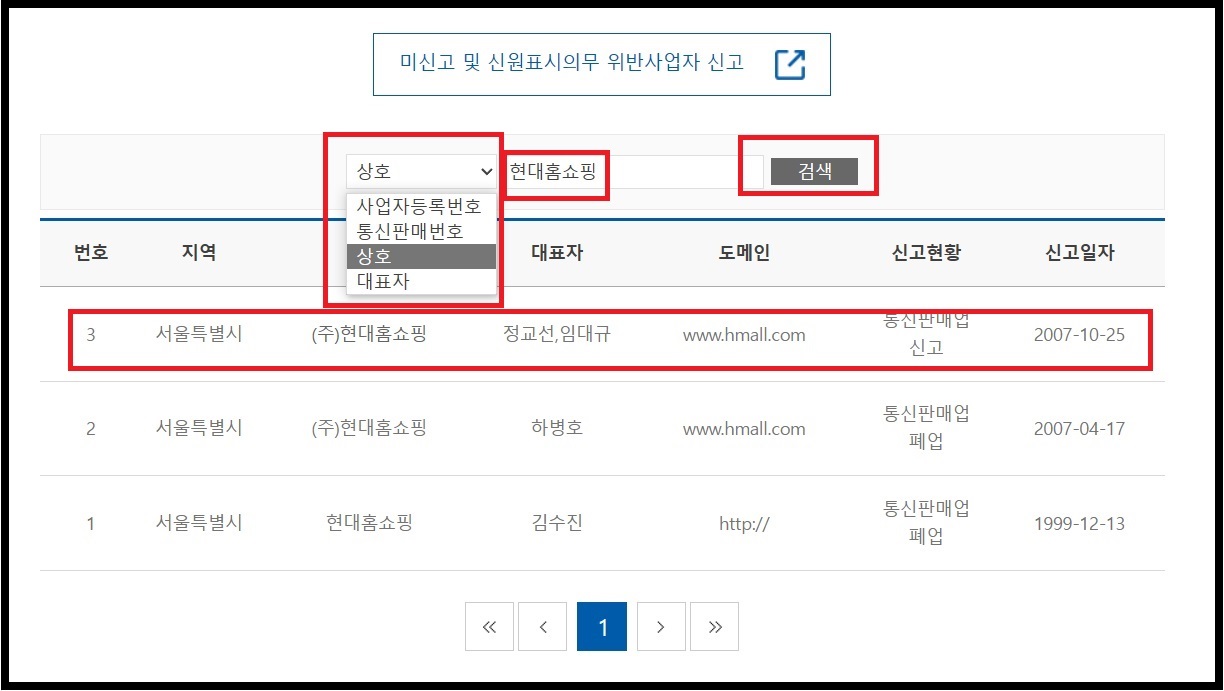Click the 검색 search button
Viewport: 1224px width, 691px height.
[814, 171]
